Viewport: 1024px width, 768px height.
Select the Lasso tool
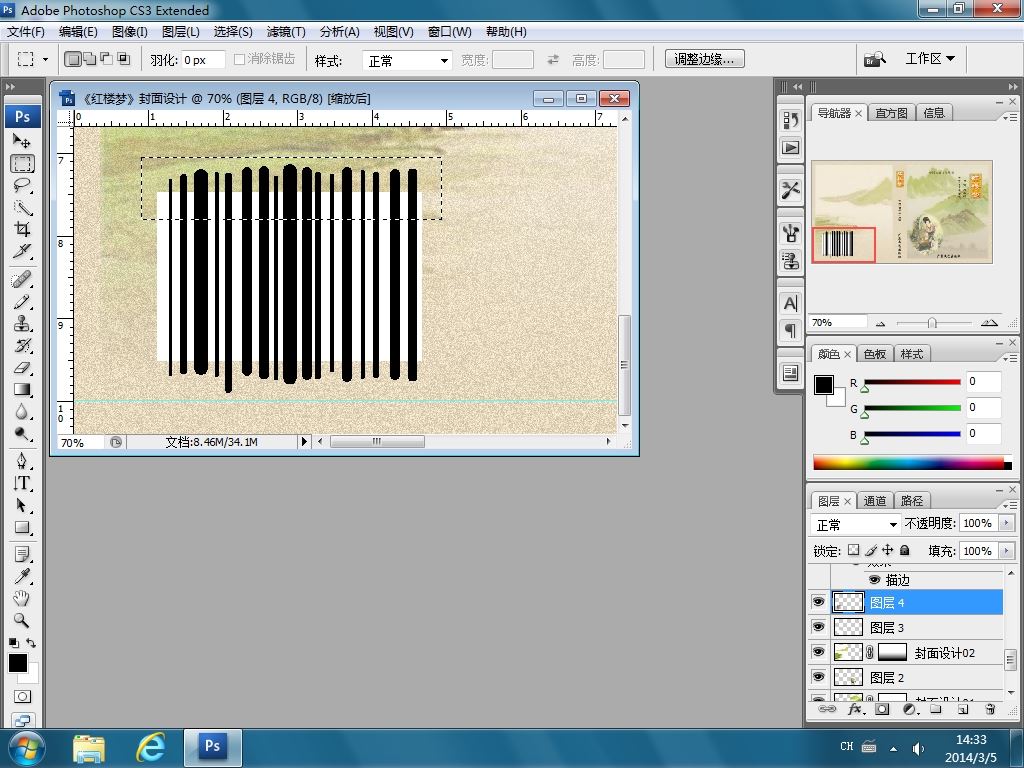point(22,186)
